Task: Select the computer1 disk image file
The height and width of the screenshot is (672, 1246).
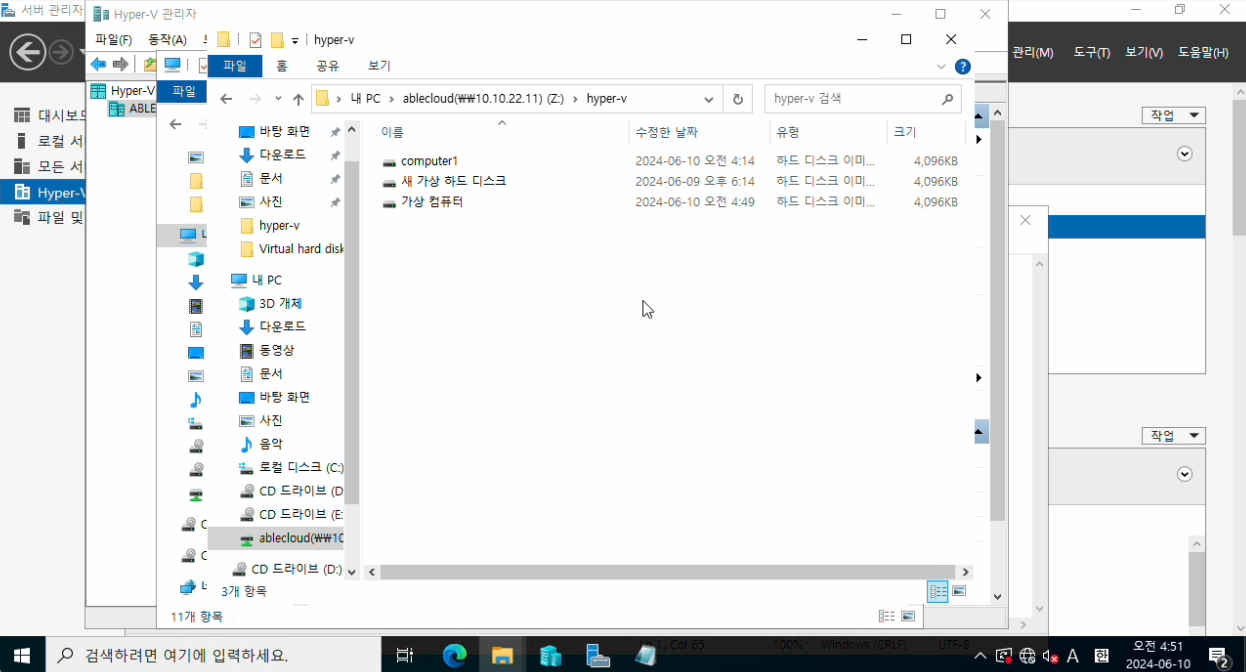Action: pyautogui.click(x=429, y=161)
